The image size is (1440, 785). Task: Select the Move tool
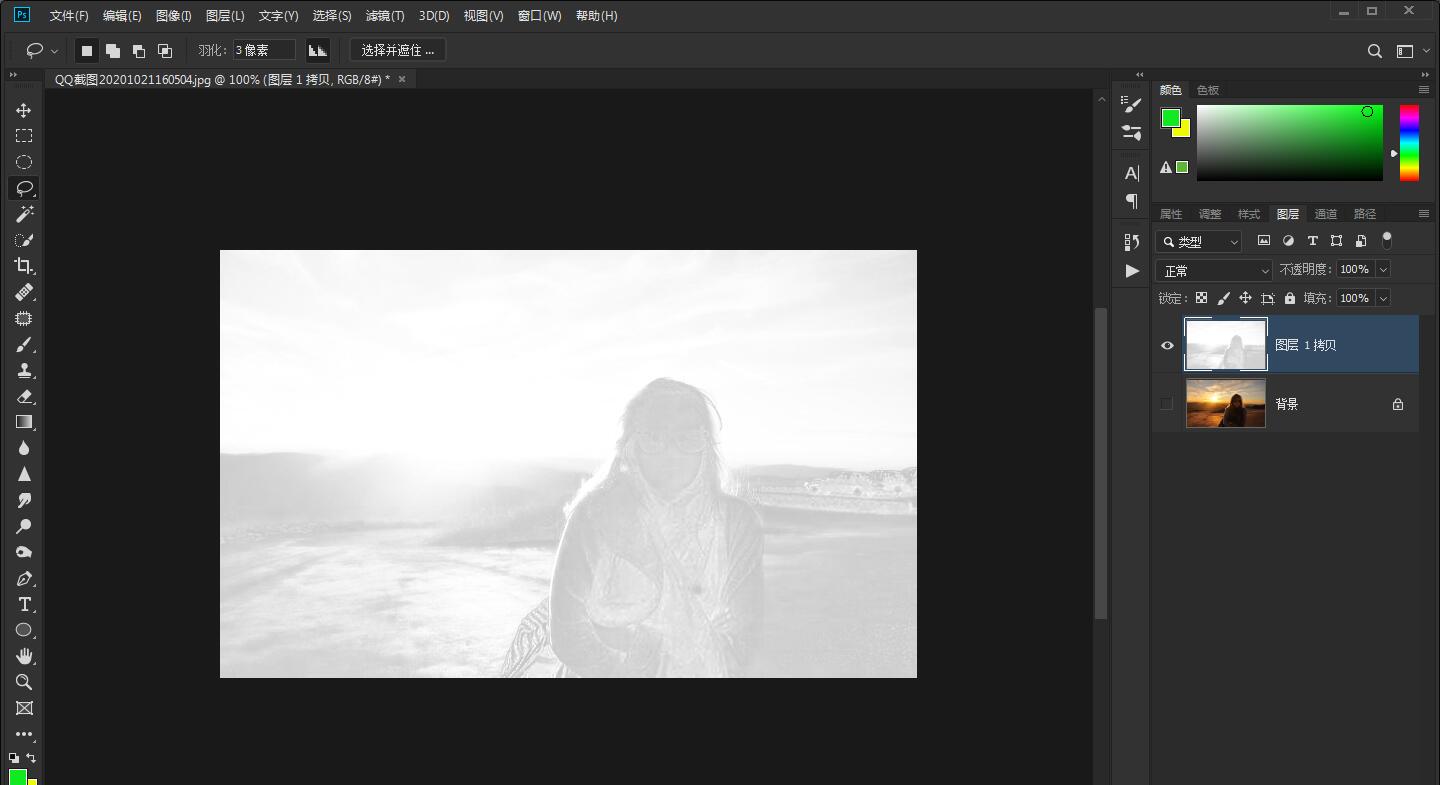pyautogui.click(x=24, y=110)
